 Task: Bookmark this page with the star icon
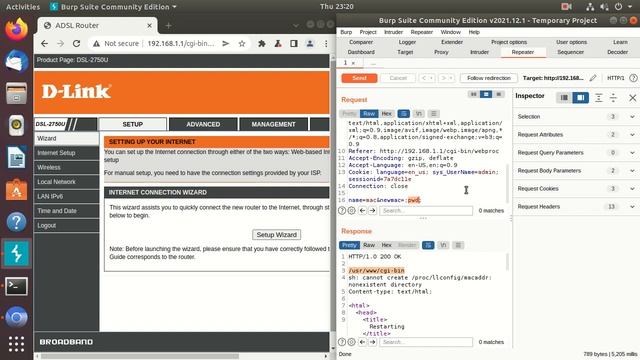(x=242, y=43)
